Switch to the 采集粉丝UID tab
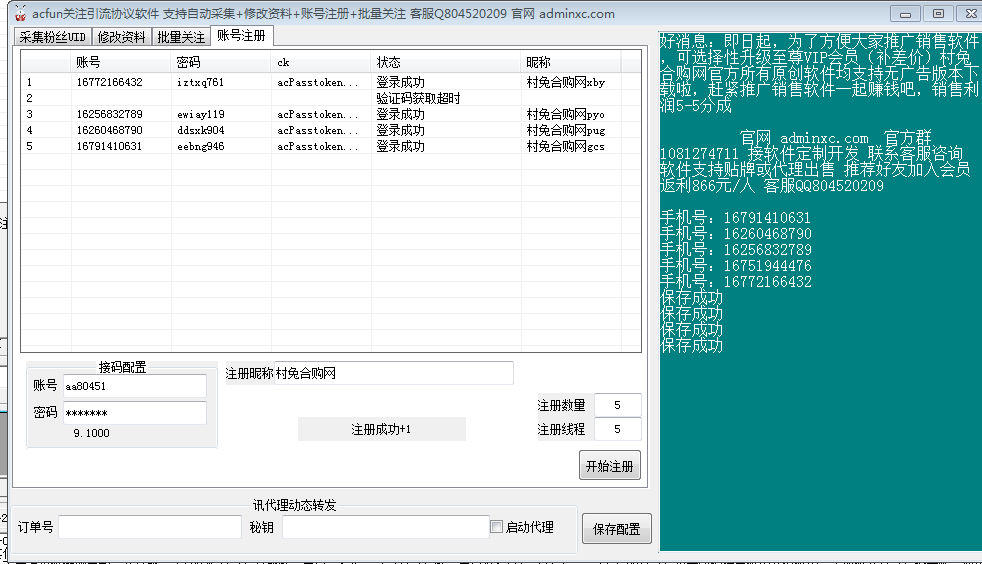Viewport: 982px width, 564px height. [x=53, y=37]
